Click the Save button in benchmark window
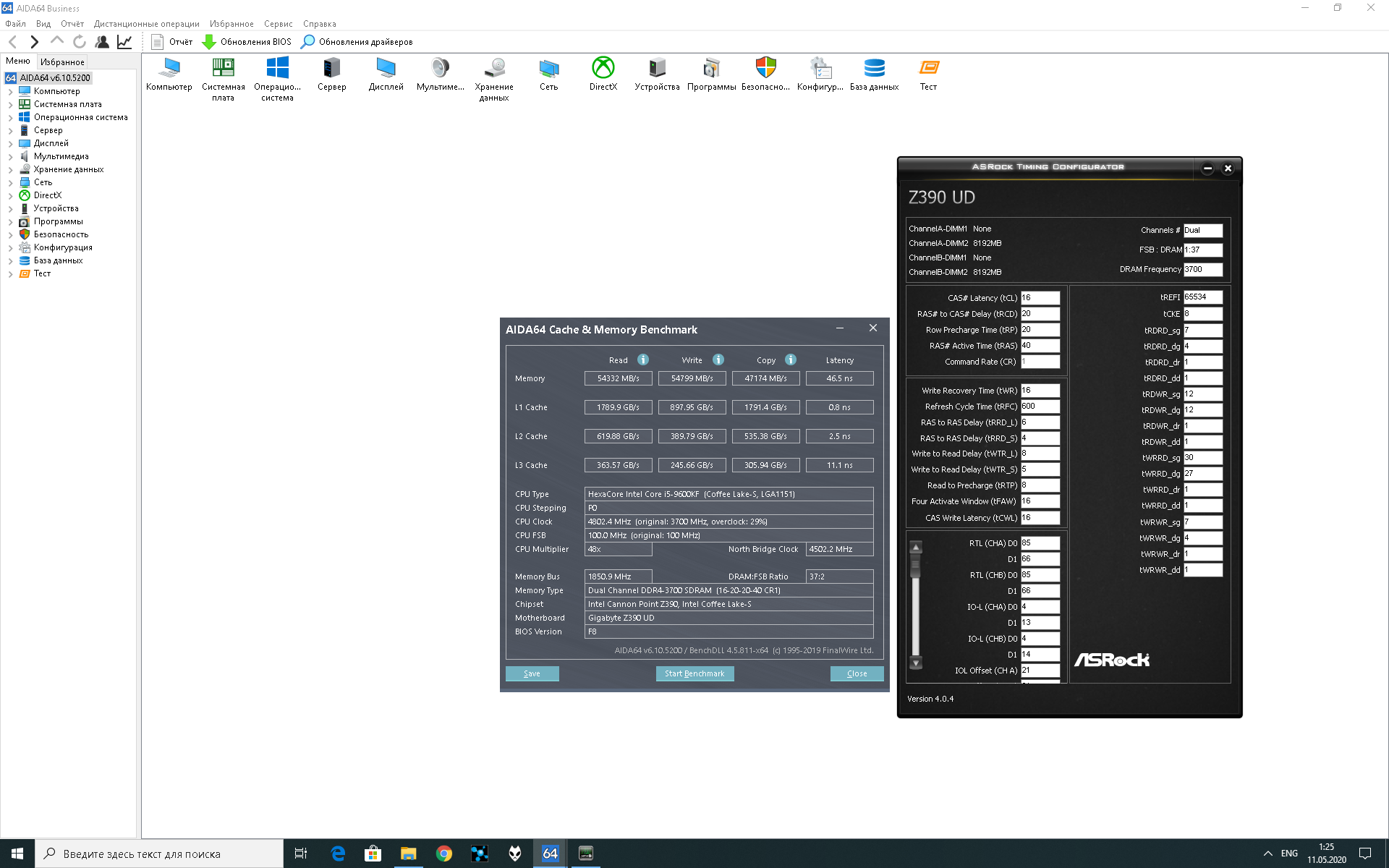 pyautogui.click(x=532, y=673)
